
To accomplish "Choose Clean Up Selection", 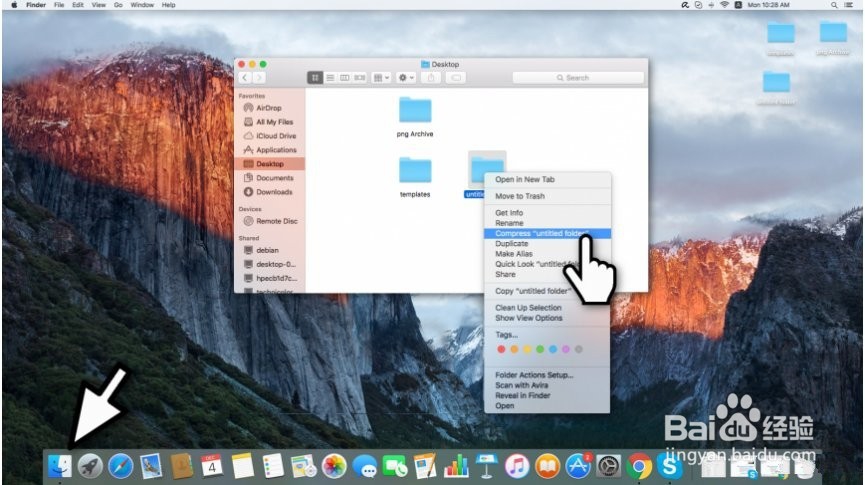I will point(528,307).
